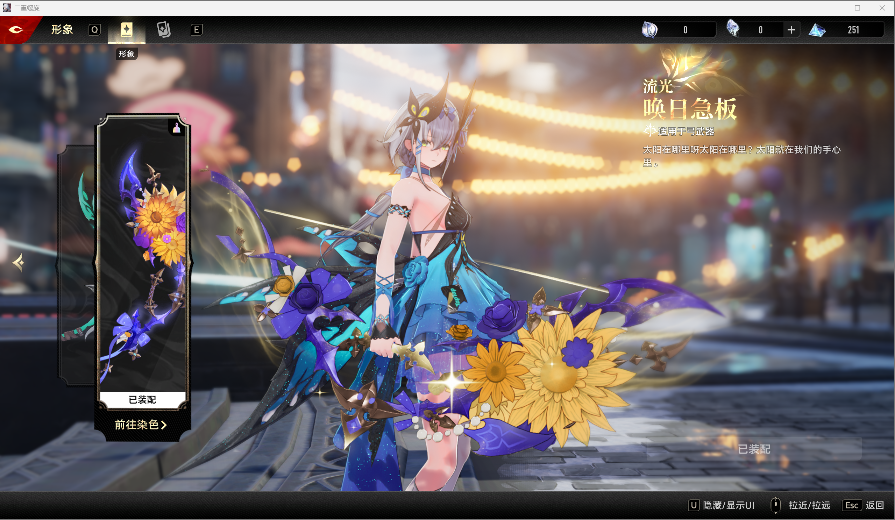
Task: Select the 形象 appearance tab icon
Action: tap(127, 30)
